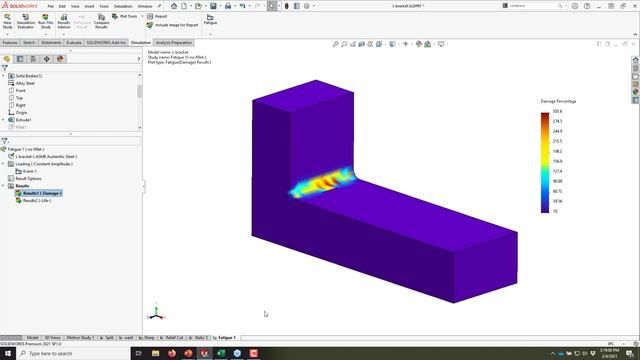Image resolution: width=640 pixels, height=360 pixels.
Task: Switch to Analysis Preparation tab
Action: point(173,42)
